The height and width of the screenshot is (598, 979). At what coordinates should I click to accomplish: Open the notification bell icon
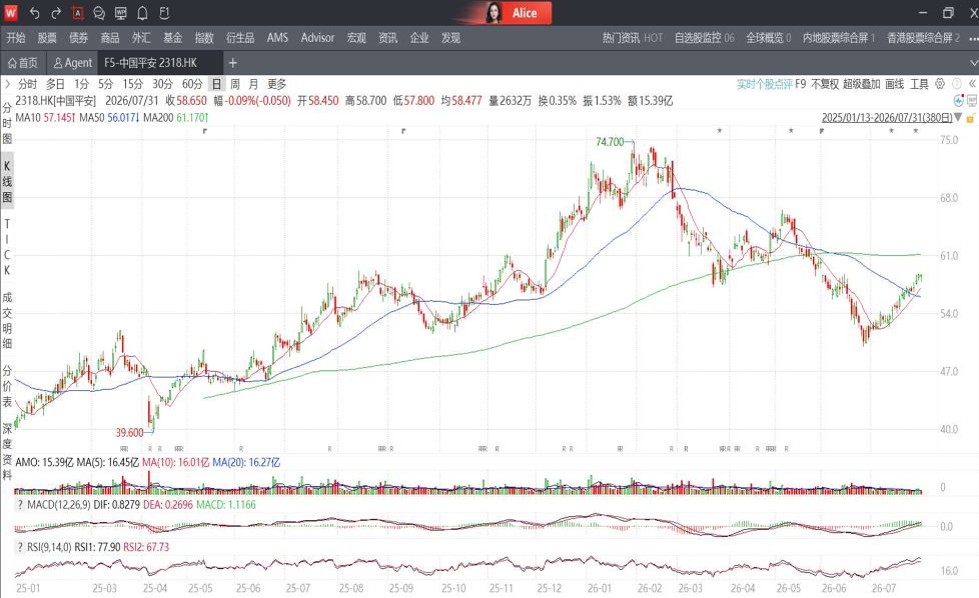coord(142,13)
